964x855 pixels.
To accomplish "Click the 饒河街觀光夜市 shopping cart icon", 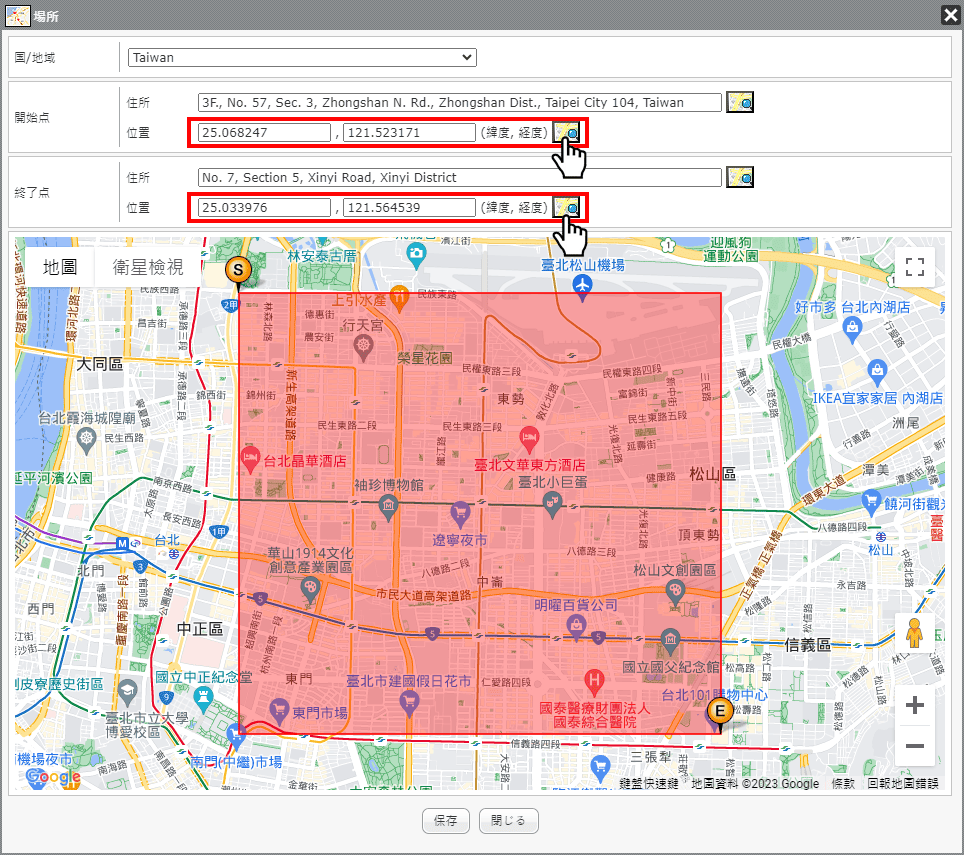I will [871, 503].
